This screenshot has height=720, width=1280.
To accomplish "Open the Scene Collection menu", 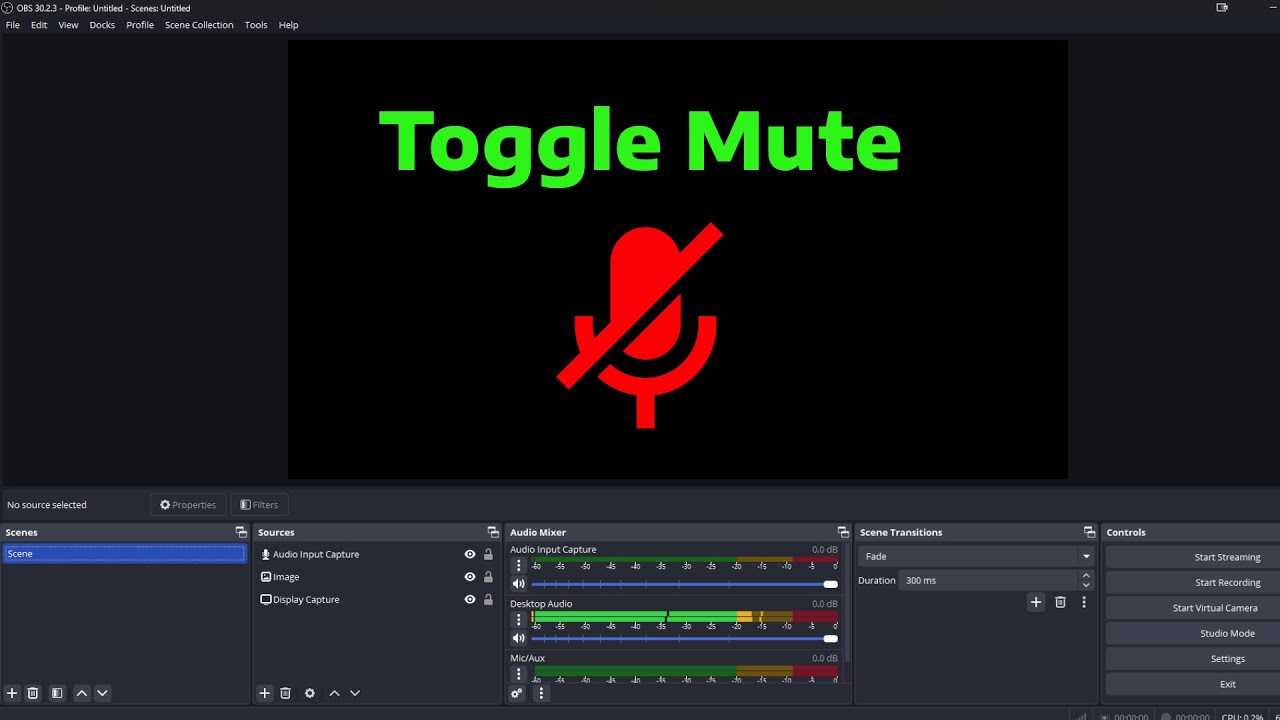I will 199,25.
